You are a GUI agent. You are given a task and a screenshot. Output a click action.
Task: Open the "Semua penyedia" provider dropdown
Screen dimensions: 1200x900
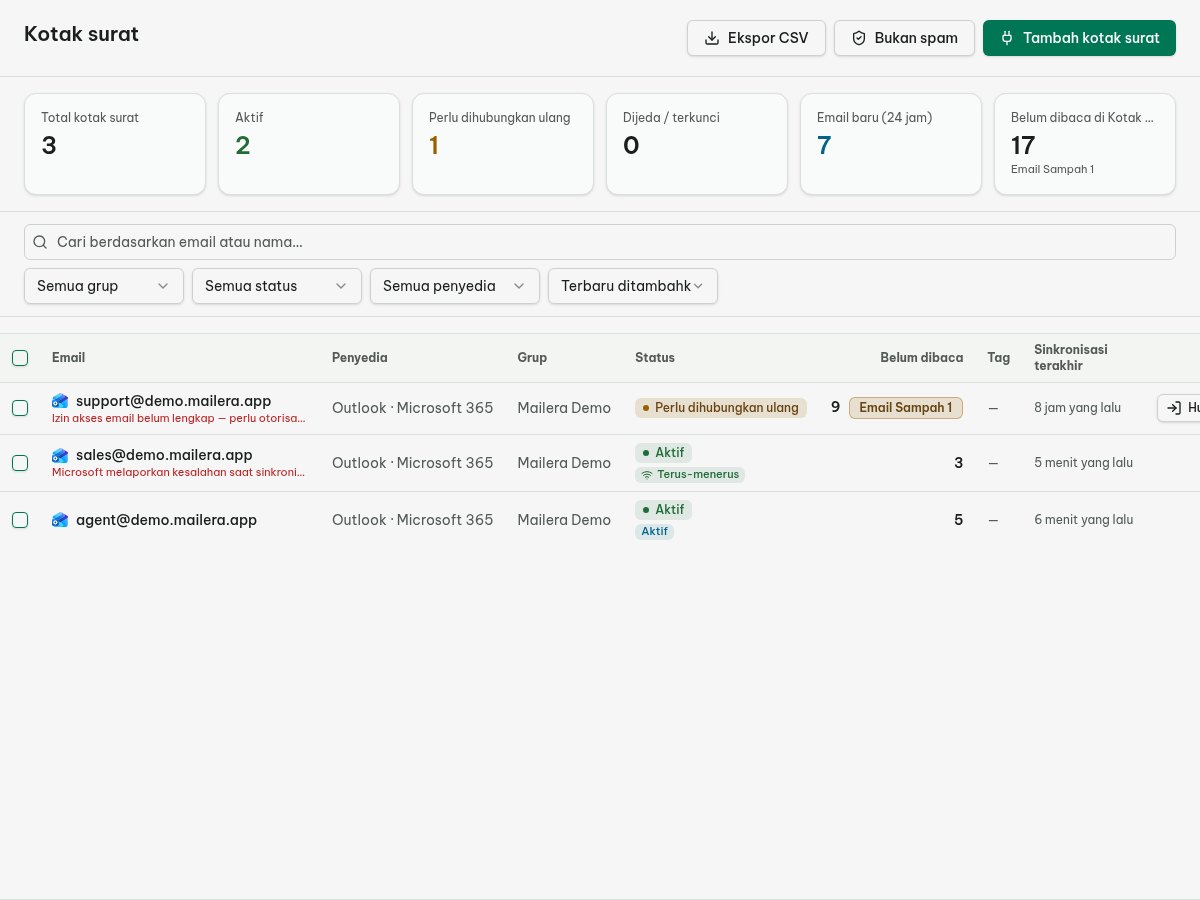point(455,286)
